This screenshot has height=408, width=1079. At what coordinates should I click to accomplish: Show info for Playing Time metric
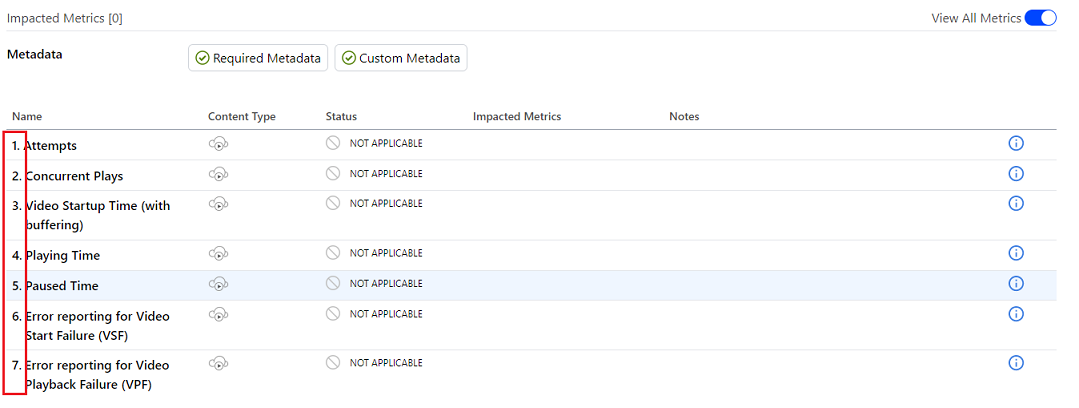1016,254
